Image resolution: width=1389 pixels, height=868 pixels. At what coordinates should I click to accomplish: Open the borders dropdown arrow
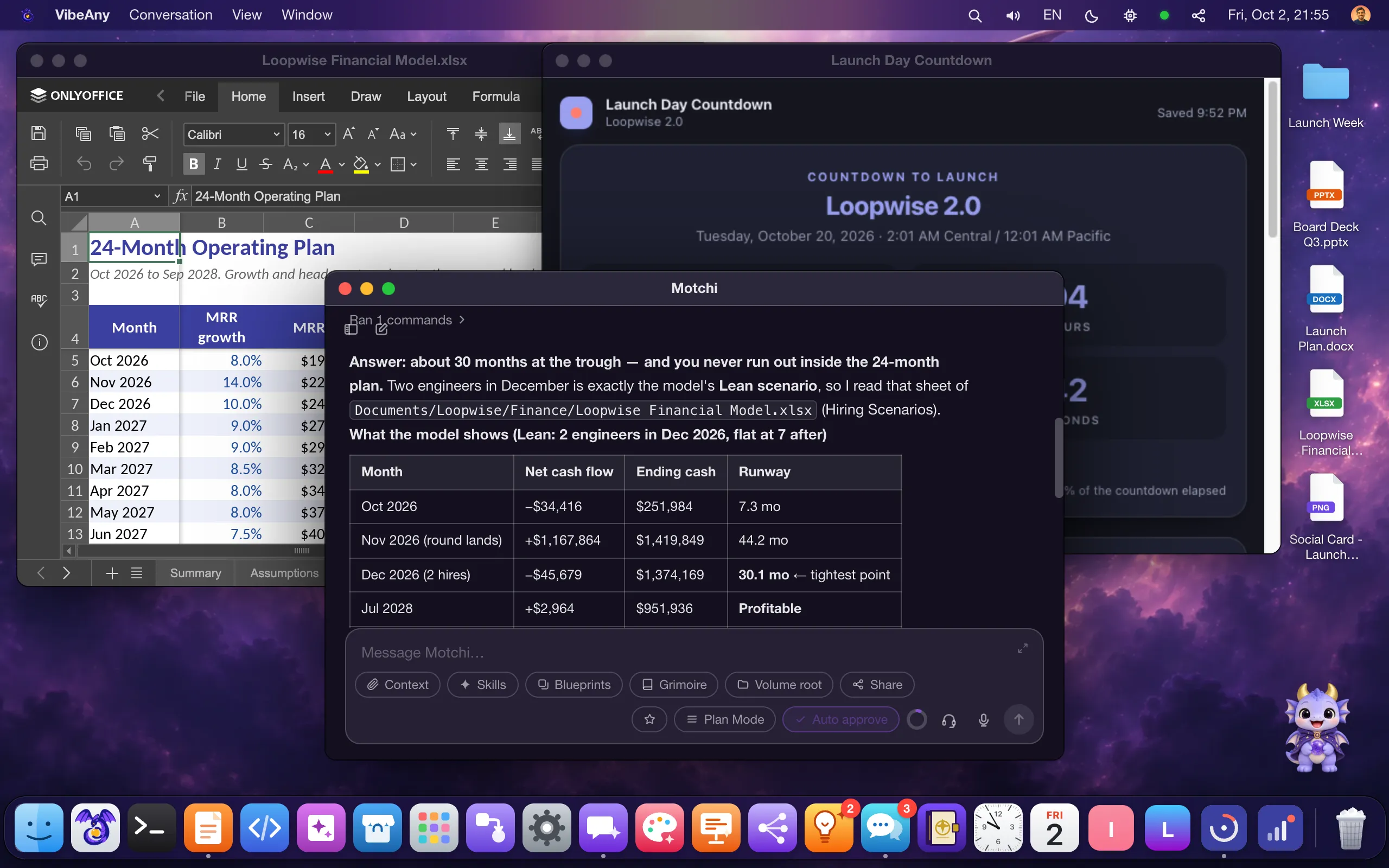point(413,165)
